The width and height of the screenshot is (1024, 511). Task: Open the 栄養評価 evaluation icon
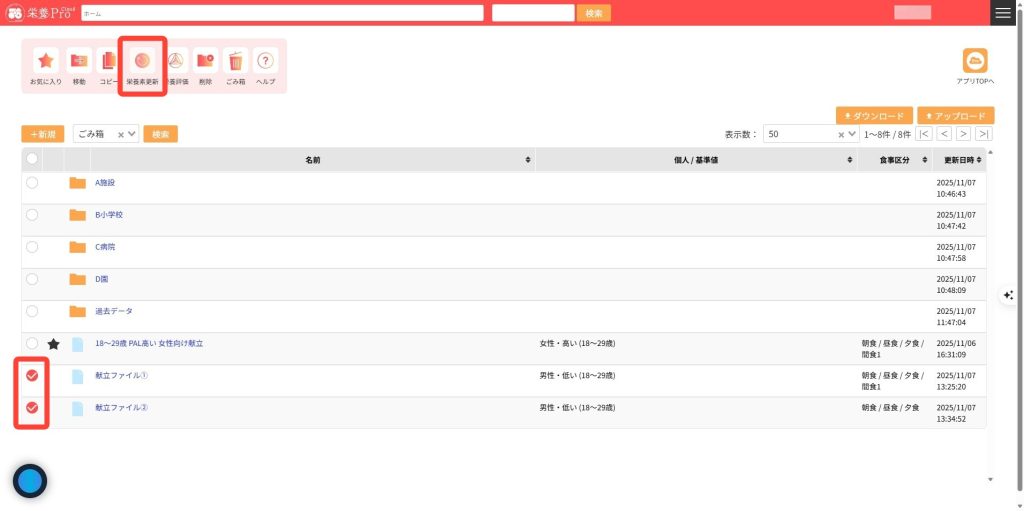click(x=176, y=61)
